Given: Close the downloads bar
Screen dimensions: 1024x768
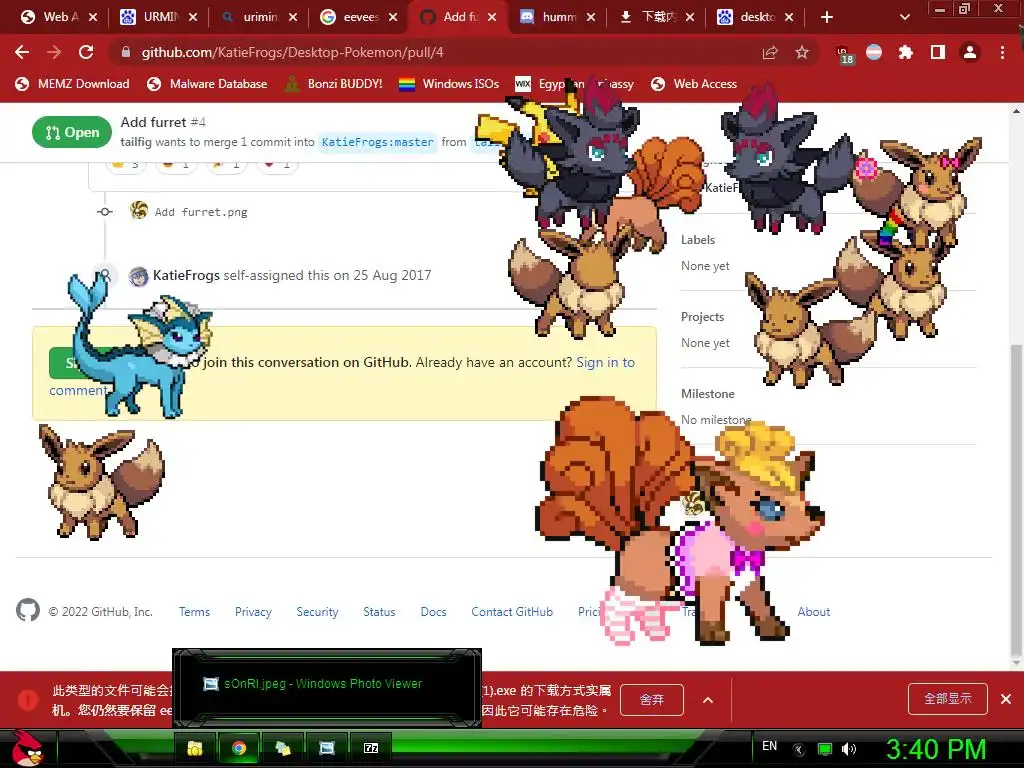Looking at the screenshot, I should point(1006,699).
